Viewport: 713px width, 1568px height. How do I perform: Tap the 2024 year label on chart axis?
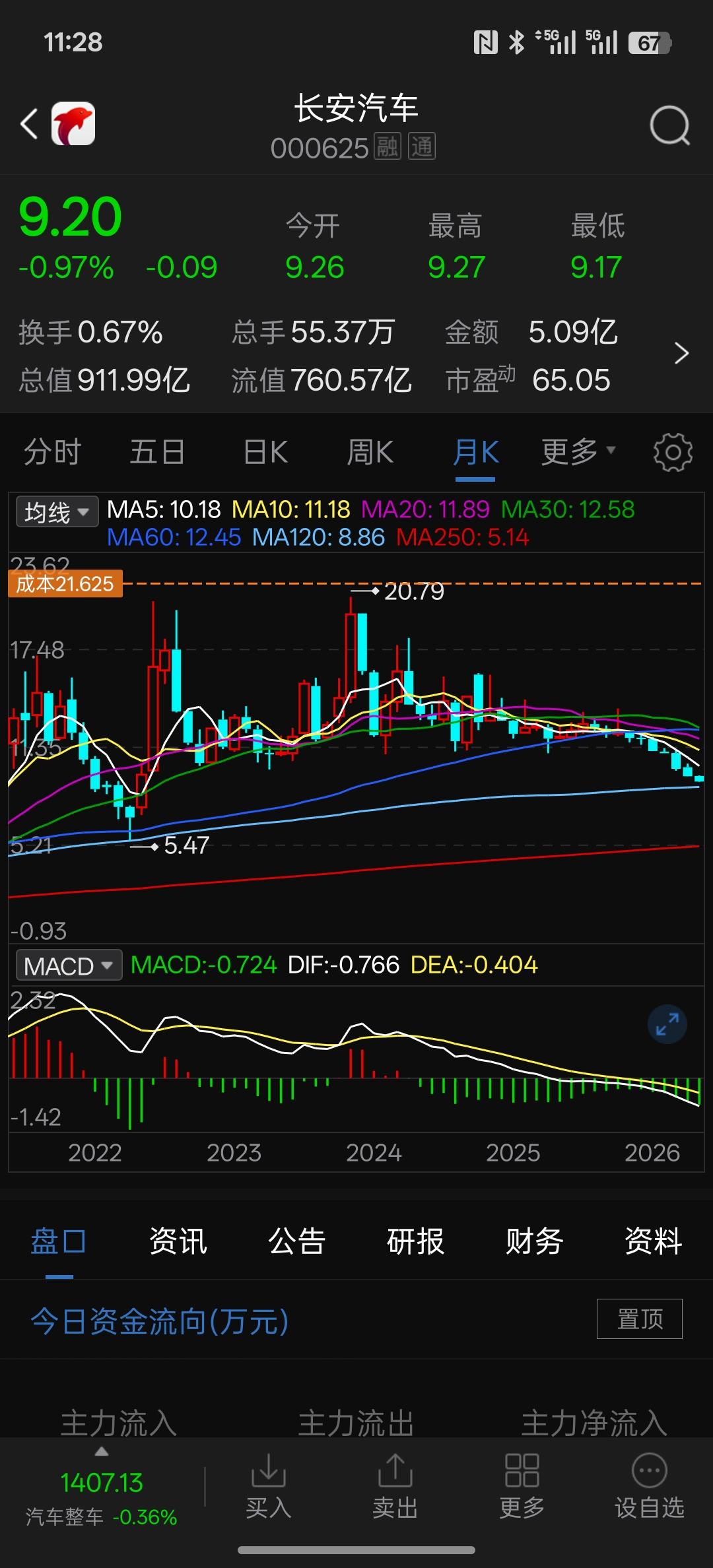click(x=374, y=1153)
